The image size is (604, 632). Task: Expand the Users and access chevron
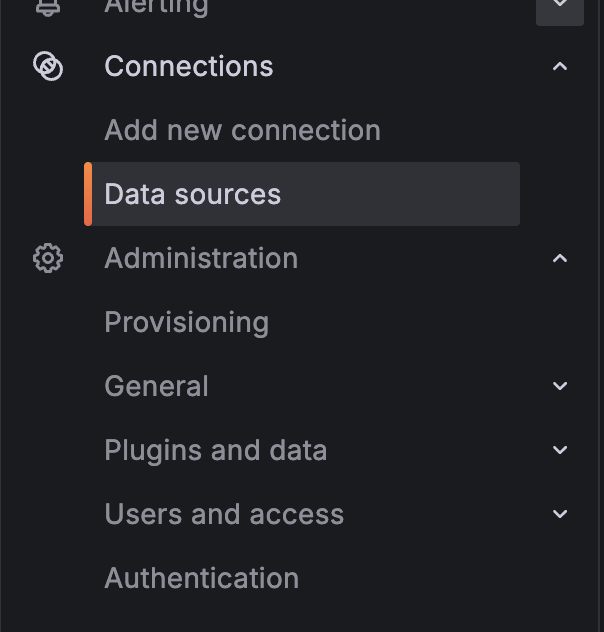[x=560, y=514]
